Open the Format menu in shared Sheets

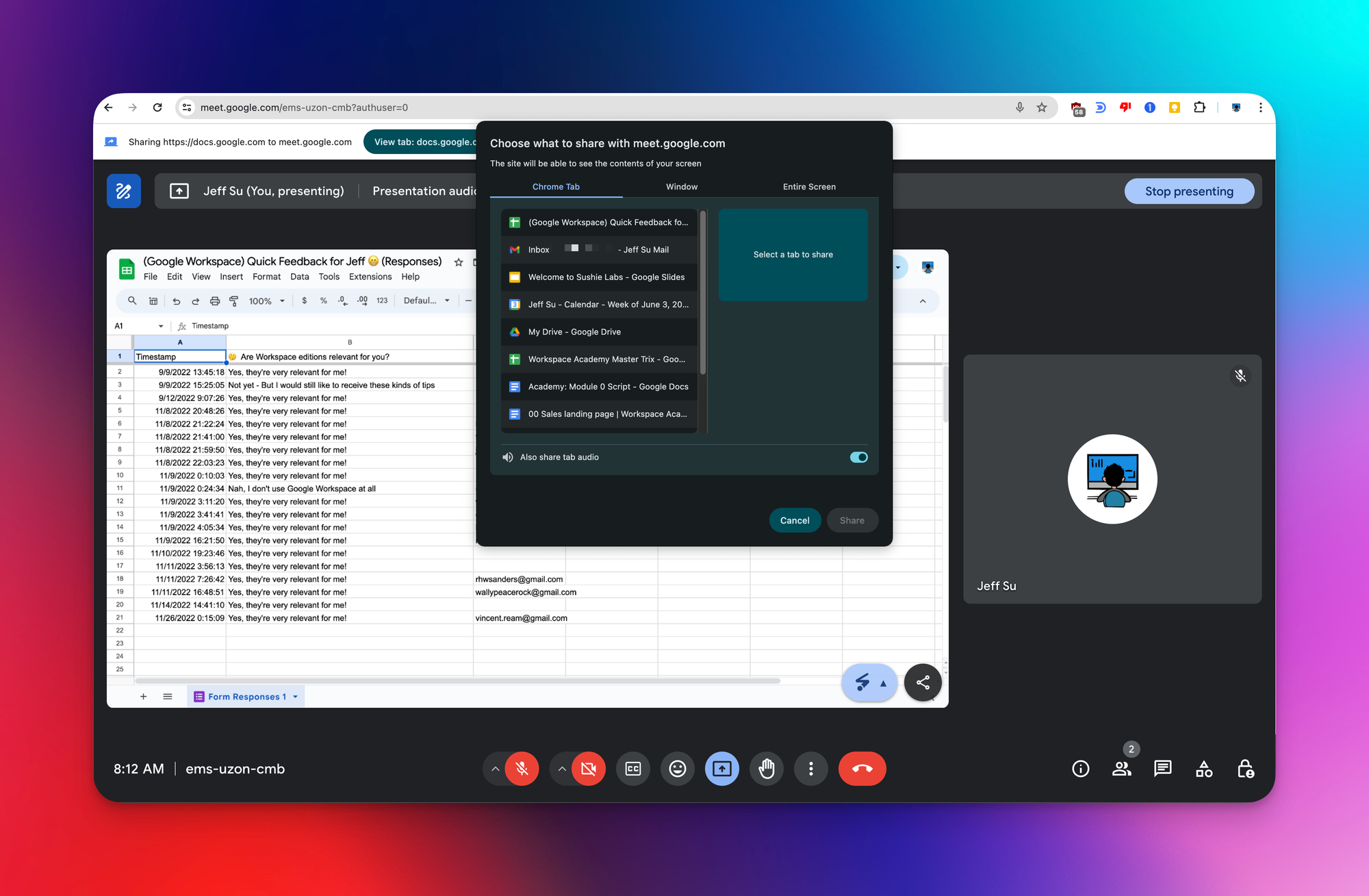point(266,277)
